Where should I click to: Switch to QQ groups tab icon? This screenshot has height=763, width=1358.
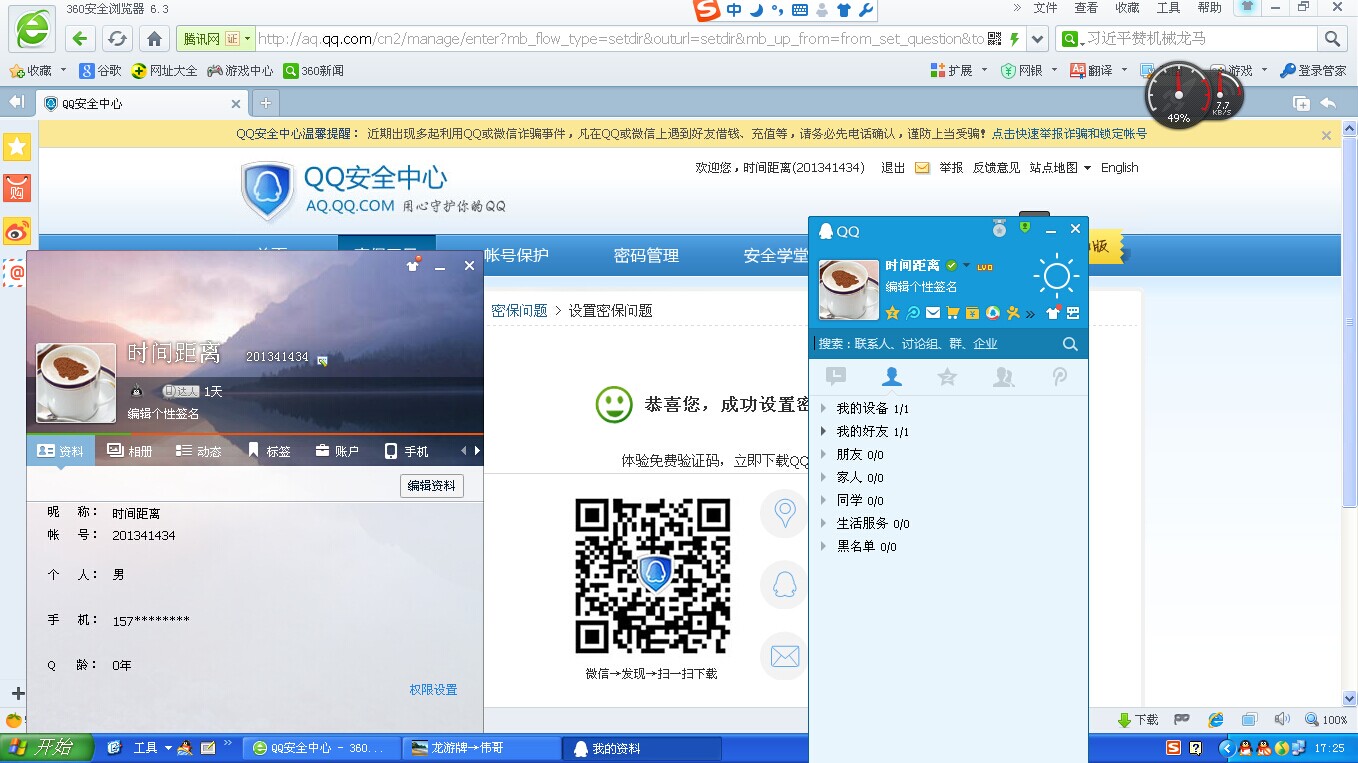point(1003,376)
